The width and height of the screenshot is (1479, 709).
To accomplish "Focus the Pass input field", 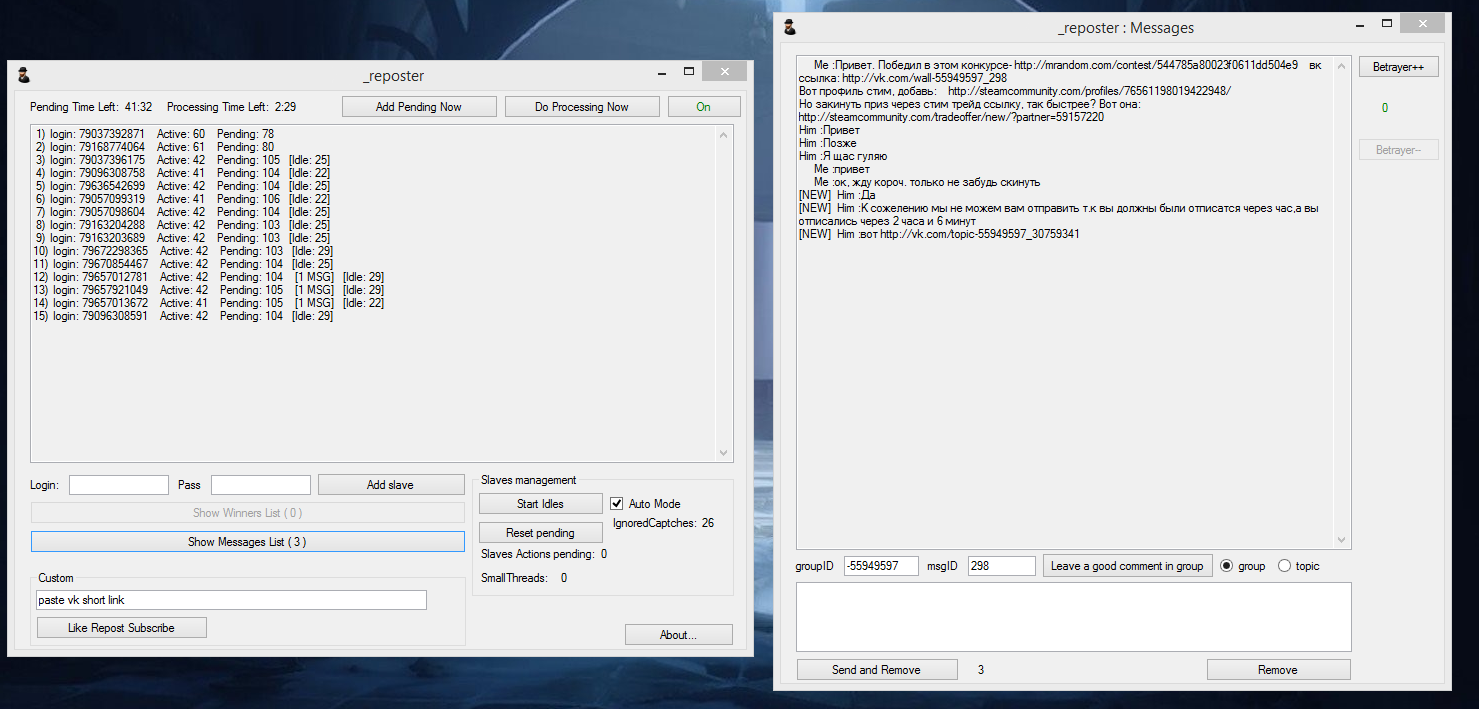I will (x=261, y=485).
